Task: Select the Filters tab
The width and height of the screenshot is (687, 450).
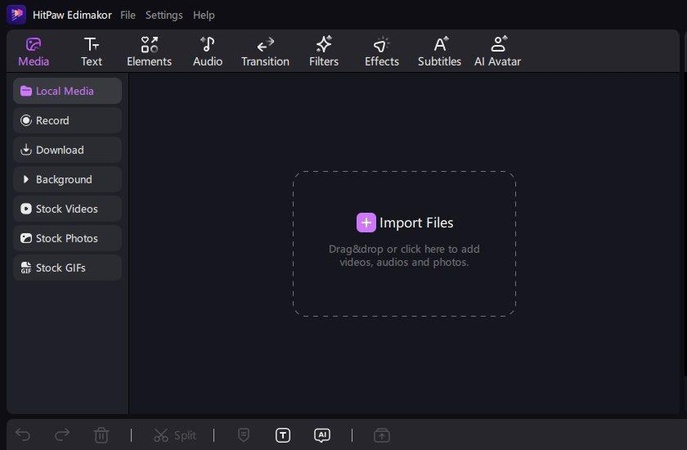Action: pyautogui.click(x=324, y=52)
